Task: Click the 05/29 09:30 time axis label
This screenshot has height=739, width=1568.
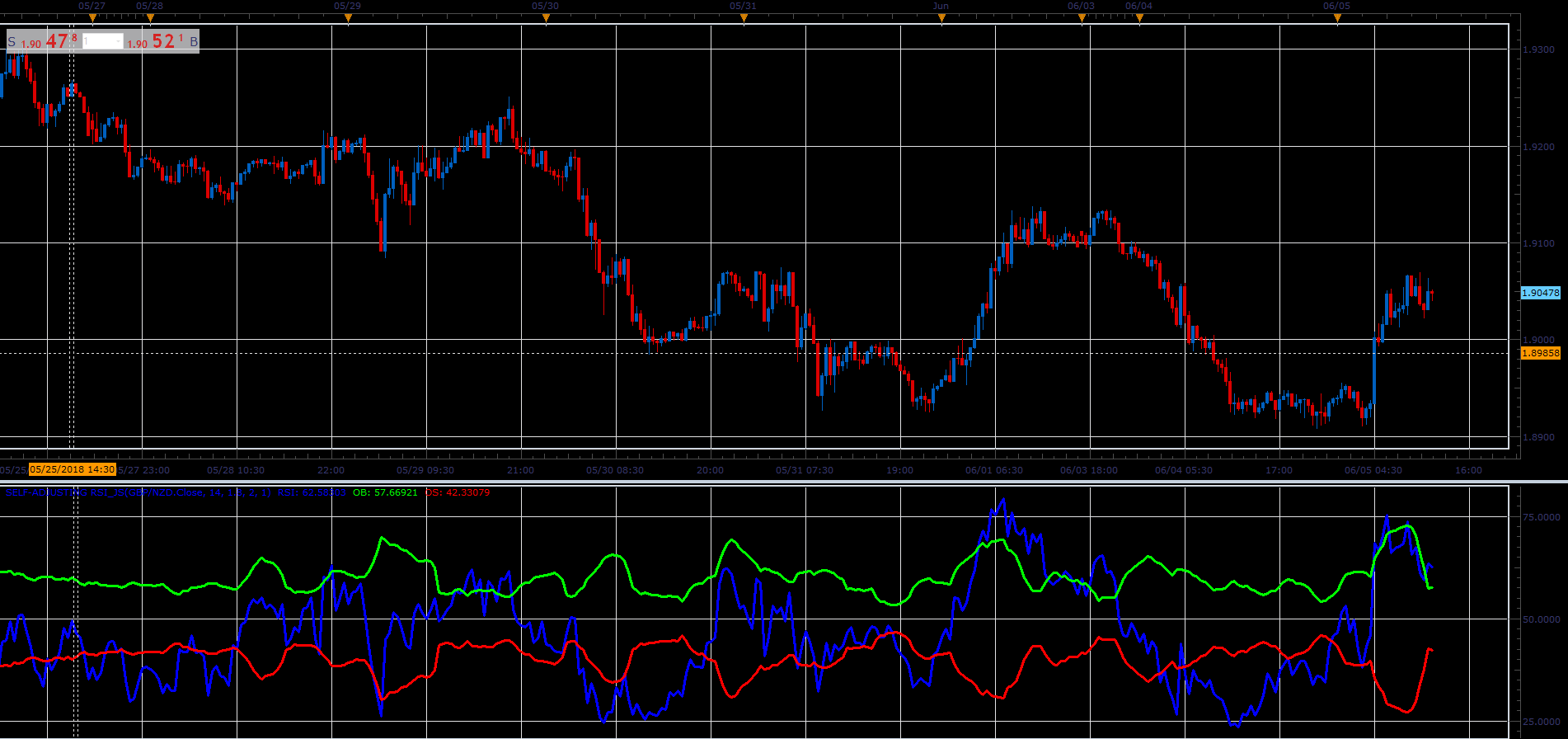Action: click(425, 470)
